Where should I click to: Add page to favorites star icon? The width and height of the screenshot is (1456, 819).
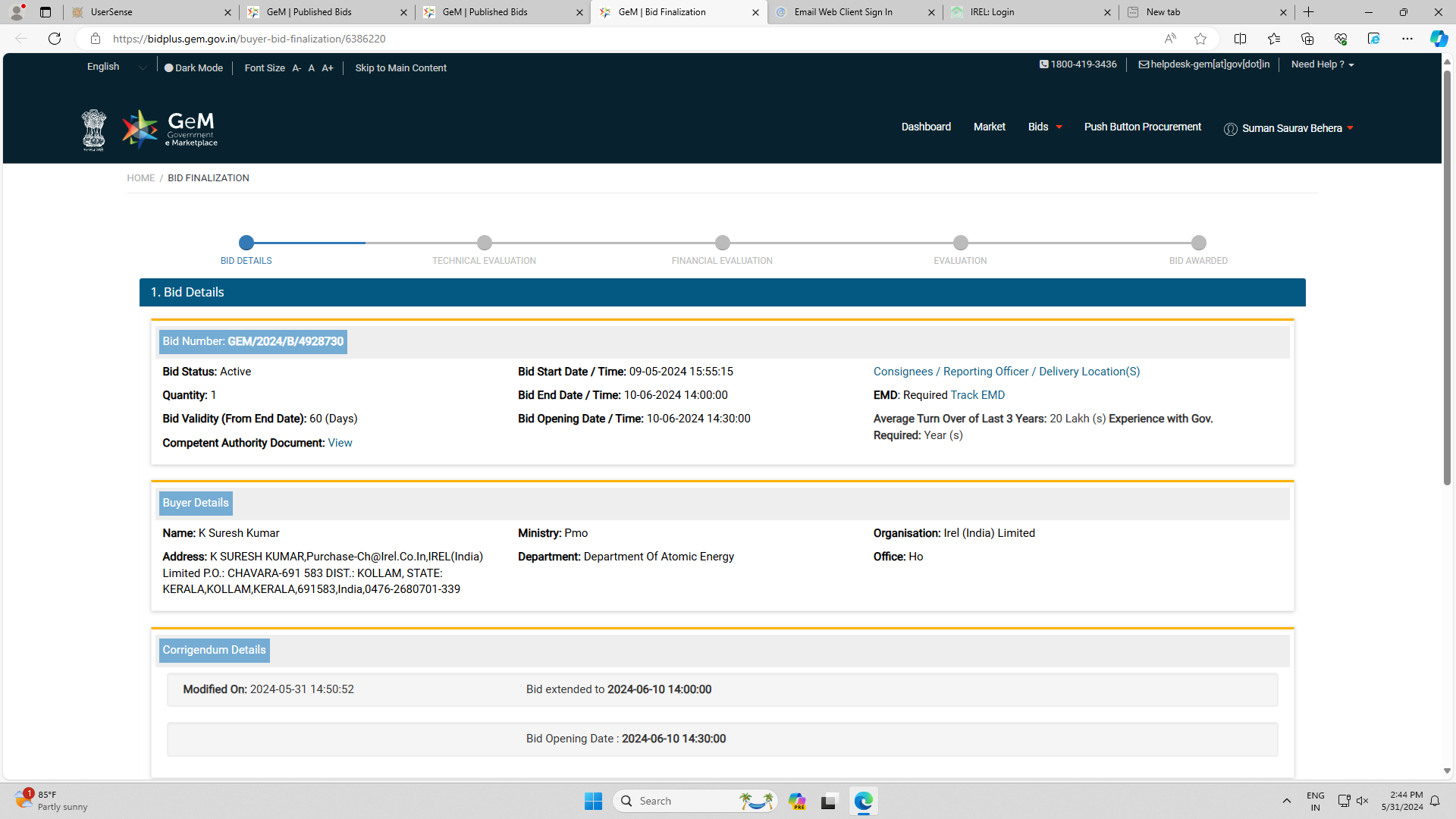pyautogui.click(x=1200, y=39)
